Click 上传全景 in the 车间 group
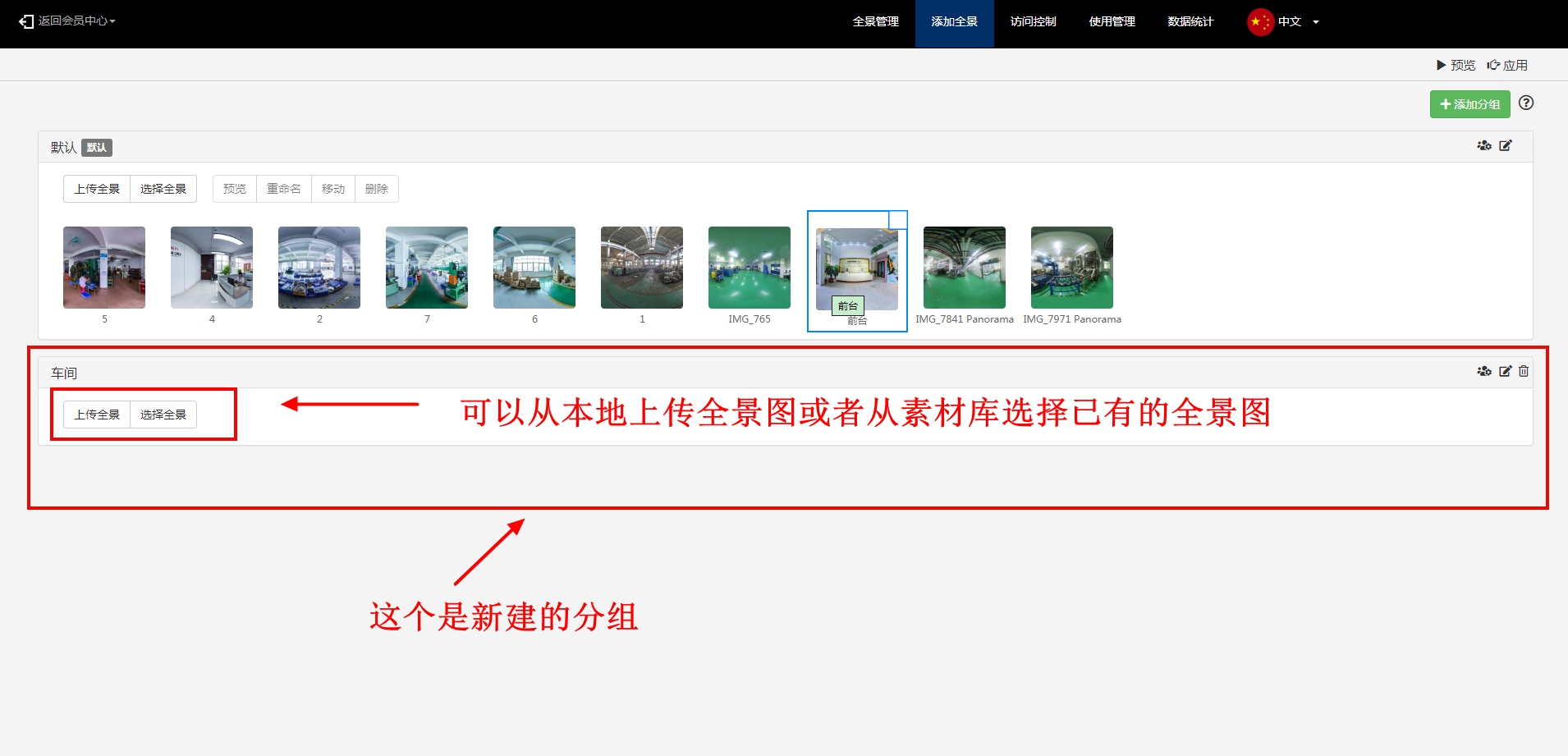The image size is (1568, 756). pyautogui.click(x=97, y=415)
